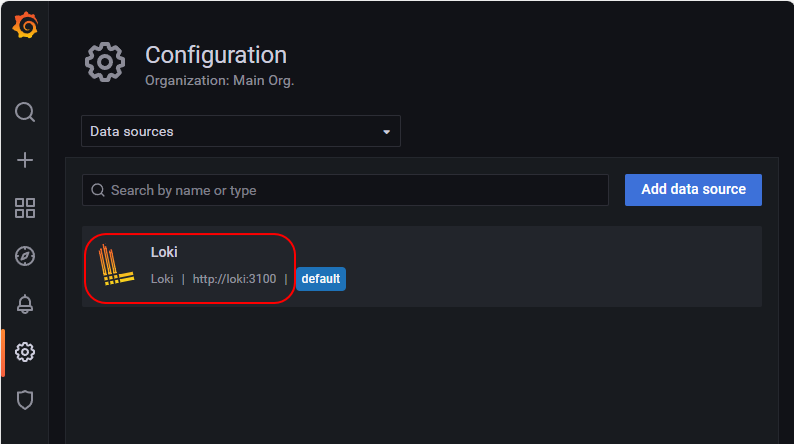Open the Alerting bell icon
The width and height of the screenshot is (794, 444).
tap(25, 304)
